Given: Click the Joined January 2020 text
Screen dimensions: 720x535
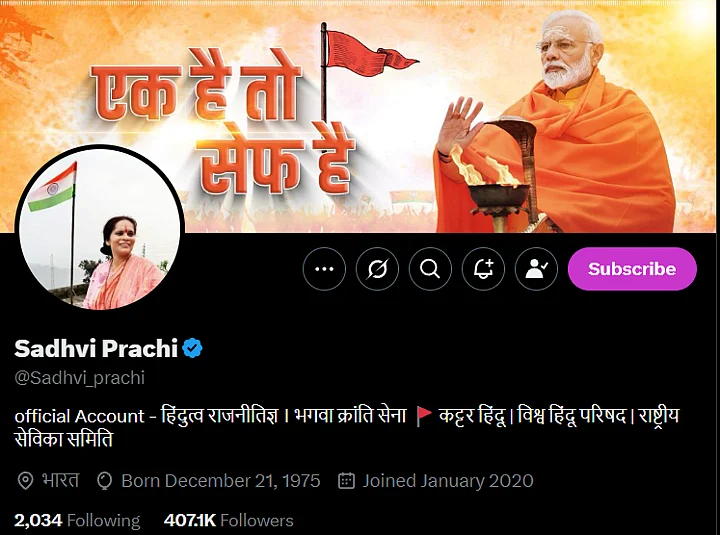Looking at the screenshot, I should [x=448, y=481].
